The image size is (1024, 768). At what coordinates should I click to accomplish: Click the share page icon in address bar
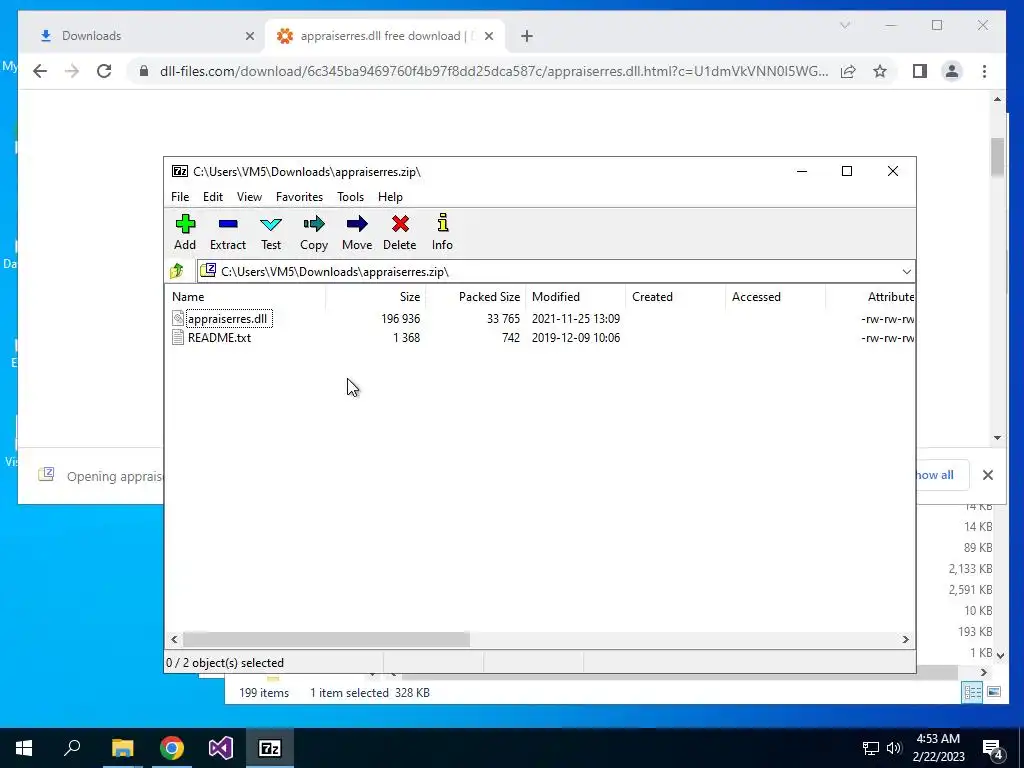pyautogui.click(x=848, y=71)
